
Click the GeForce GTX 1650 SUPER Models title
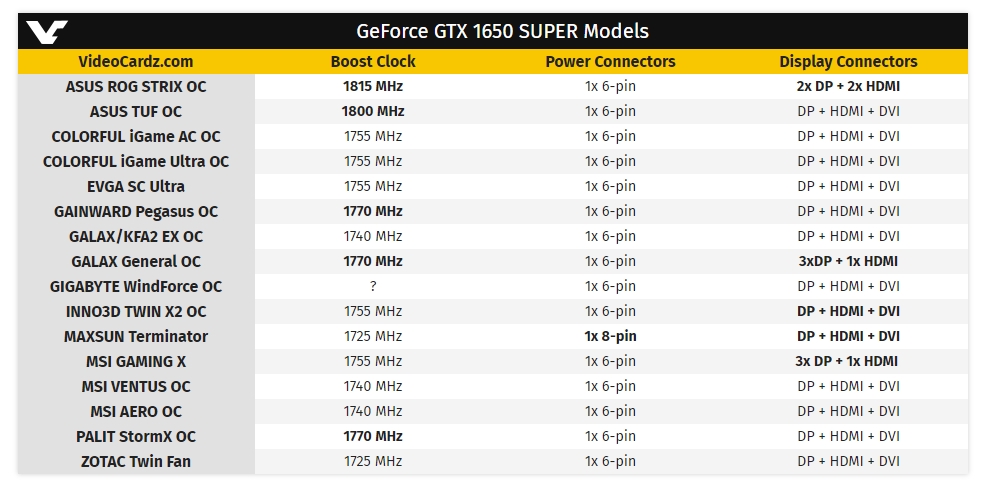coord(502,32)
